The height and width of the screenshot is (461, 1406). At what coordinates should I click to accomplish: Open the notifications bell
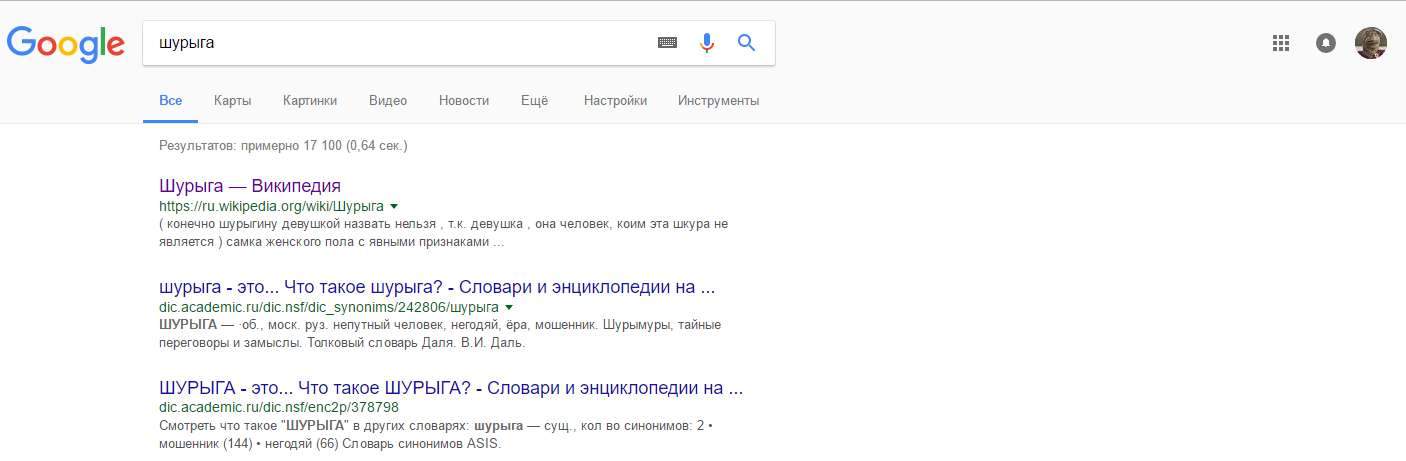[x=1326, y=43]
